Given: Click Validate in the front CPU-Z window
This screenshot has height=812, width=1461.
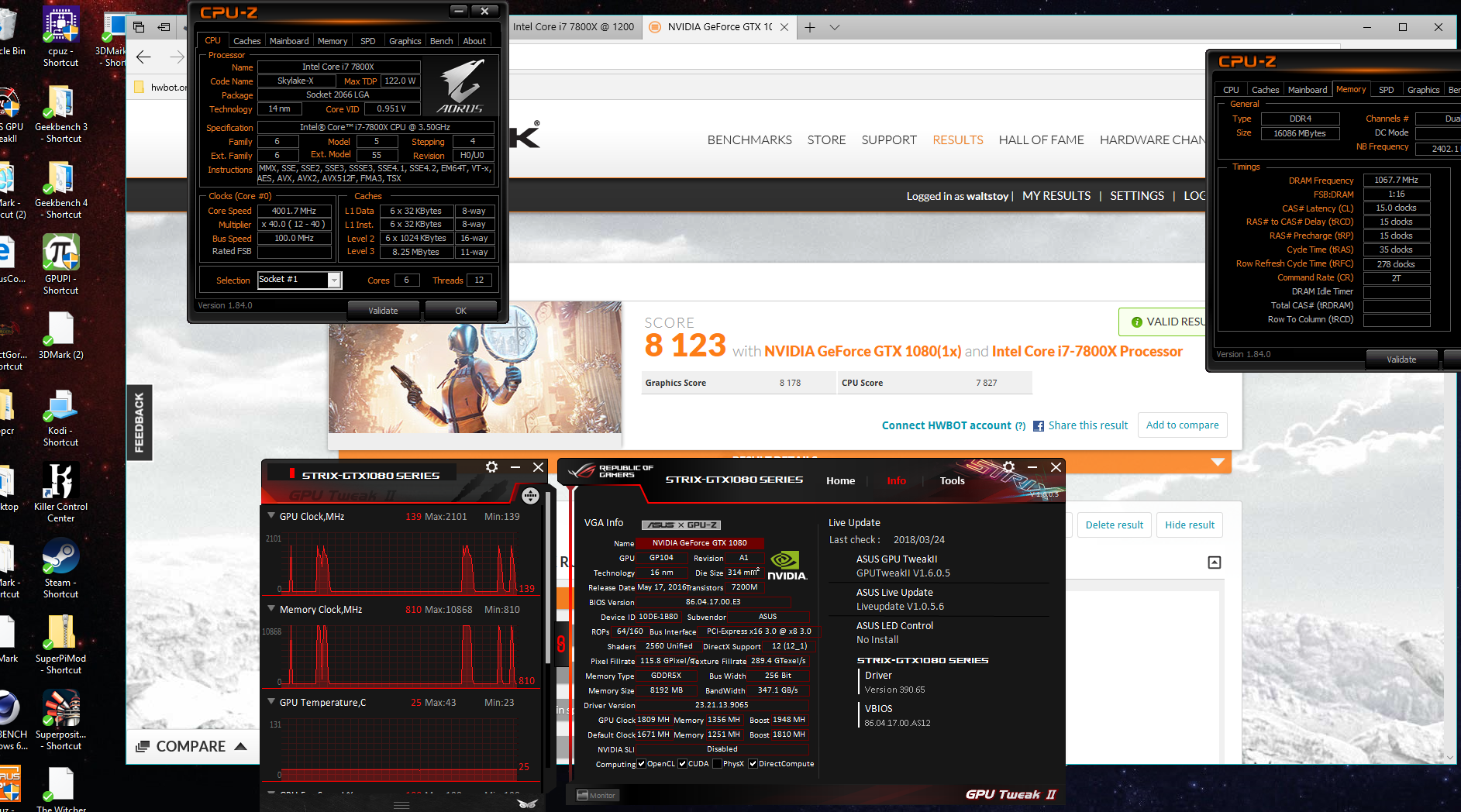Looking at the screenshot, I should pyautogui.click(x=383, y=311).
